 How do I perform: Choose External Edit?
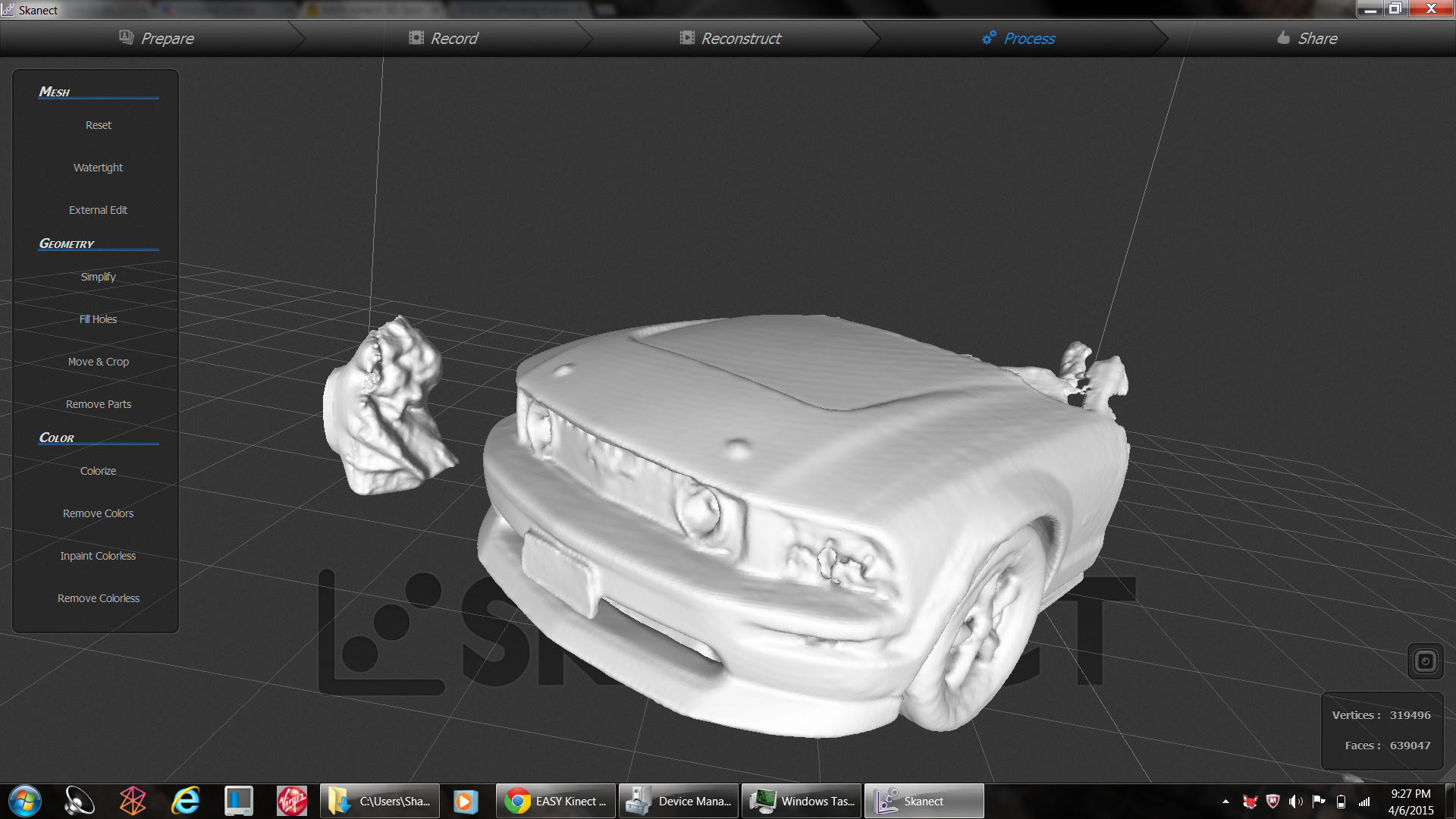pyautogui.click(x=98, y=210)
